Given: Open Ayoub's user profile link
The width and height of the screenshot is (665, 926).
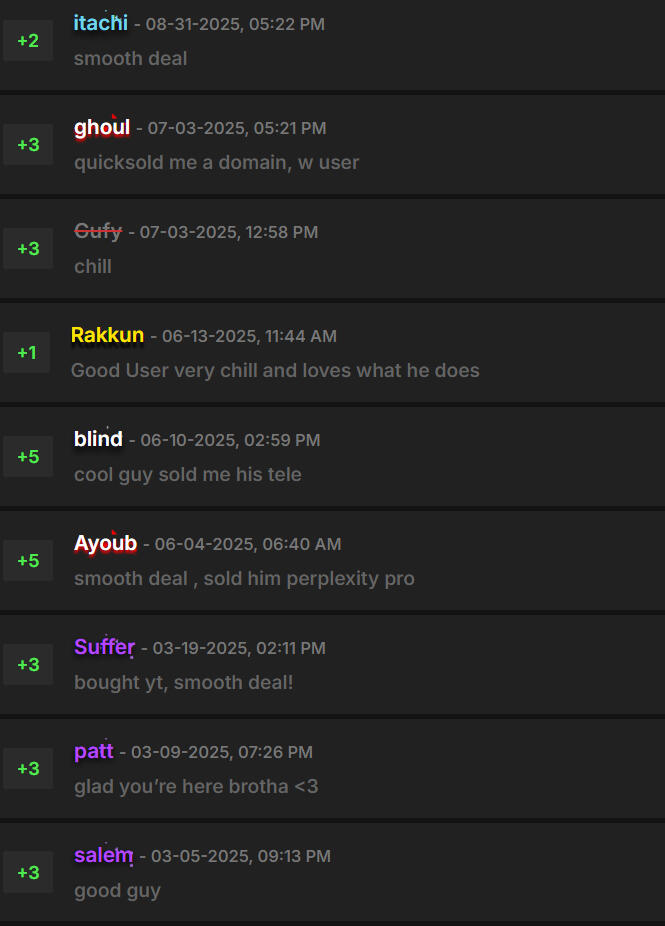Looking at the screenshot, I should (105, 544).
